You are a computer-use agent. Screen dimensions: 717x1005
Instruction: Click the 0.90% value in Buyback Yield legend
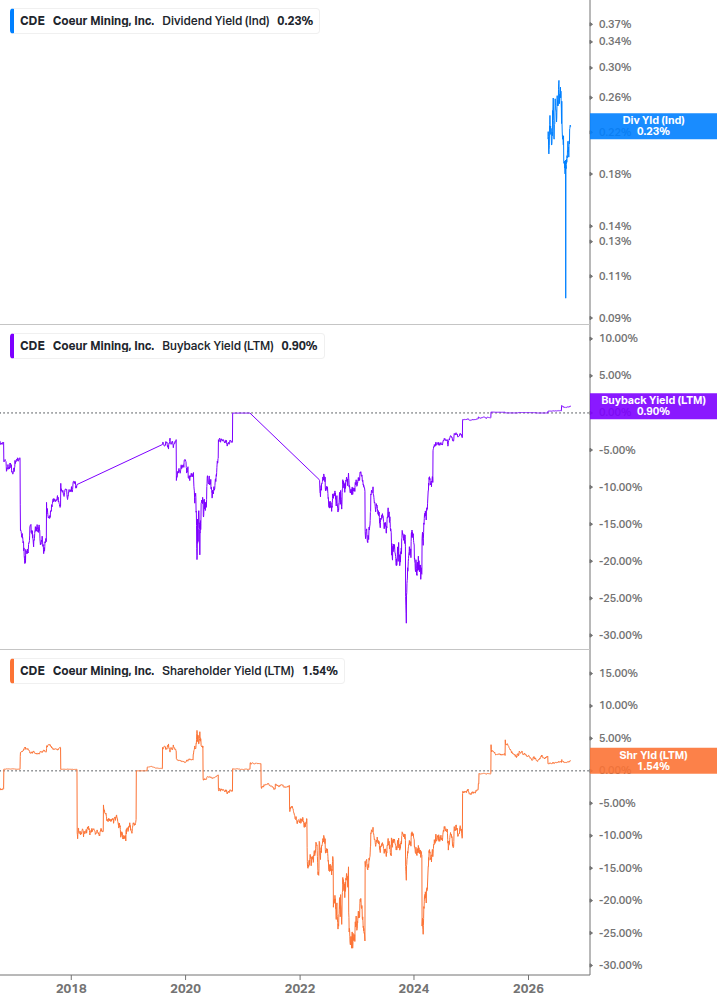click(299, 345)
